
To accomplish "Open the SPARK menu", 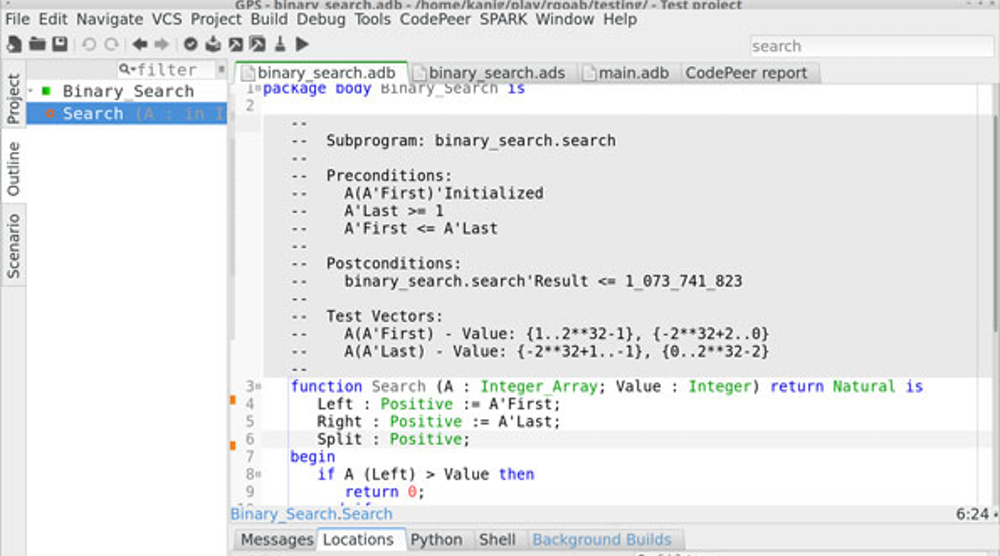I will coord(504,18).
